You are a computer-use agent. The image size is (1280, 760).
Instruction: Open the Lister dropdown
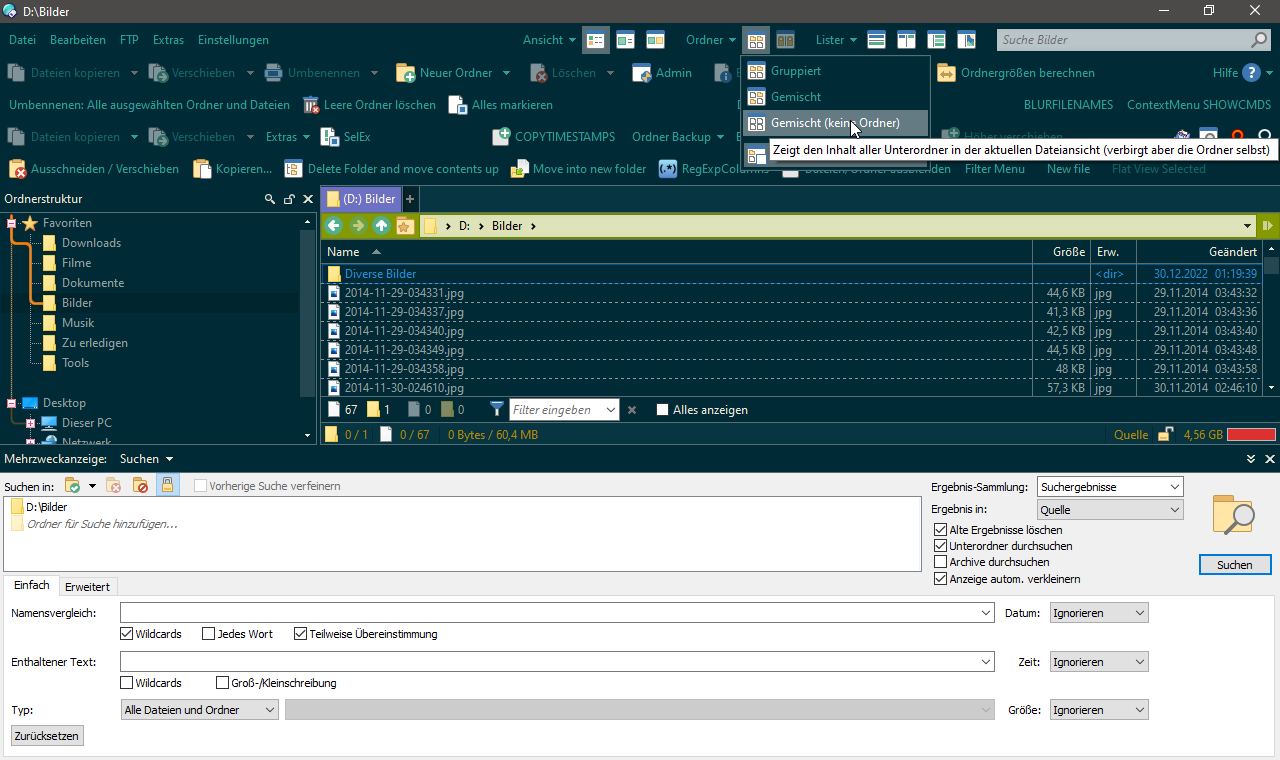pos(836,40)
